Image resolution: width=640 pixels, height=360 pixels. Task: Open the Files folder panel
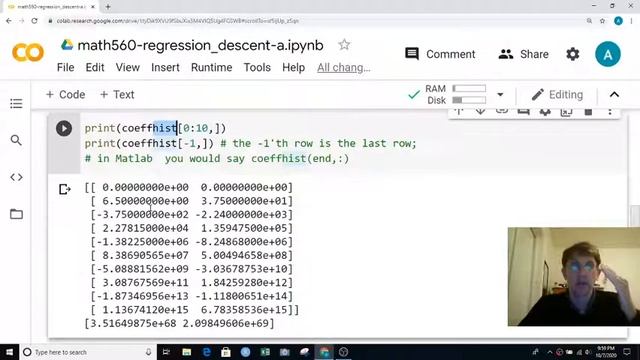click(x=16, y=214)
